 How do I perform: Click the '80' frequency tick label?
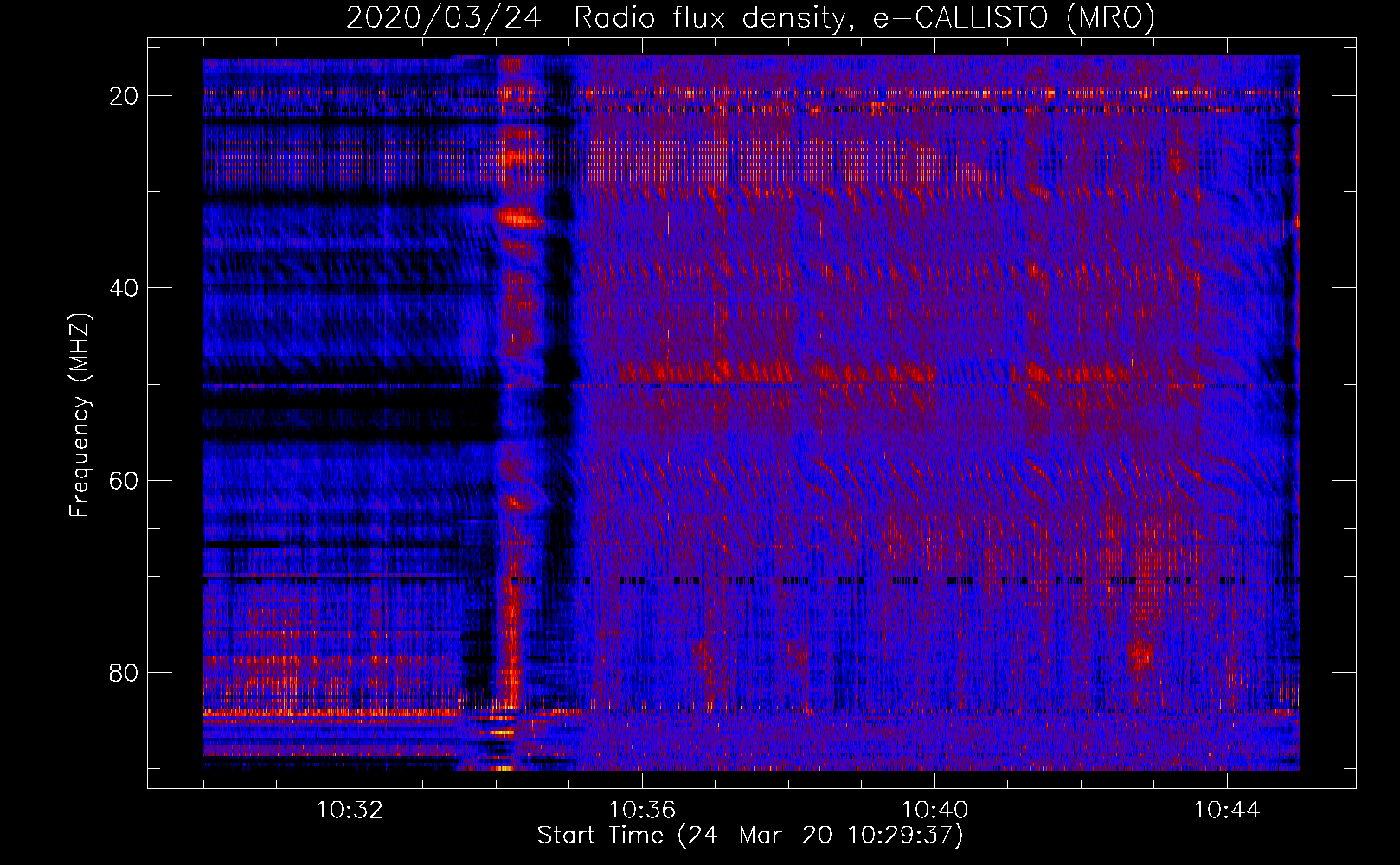pos(124,673)
